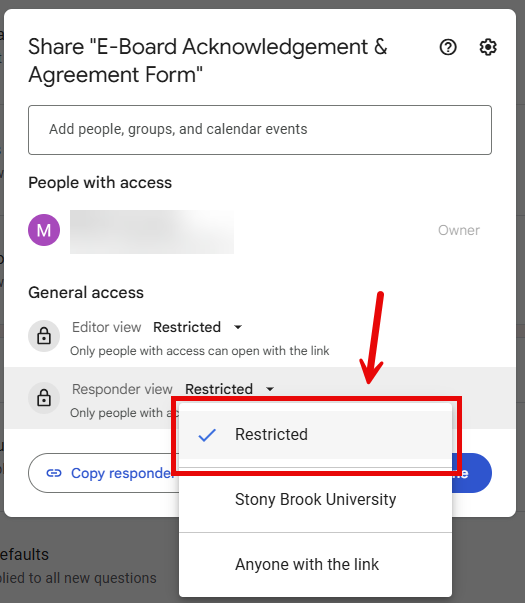This screenshot has width=525, height=603.
Task: Click the Responder view lock icon
Action: pyautogui.click(x=44, y=398)
